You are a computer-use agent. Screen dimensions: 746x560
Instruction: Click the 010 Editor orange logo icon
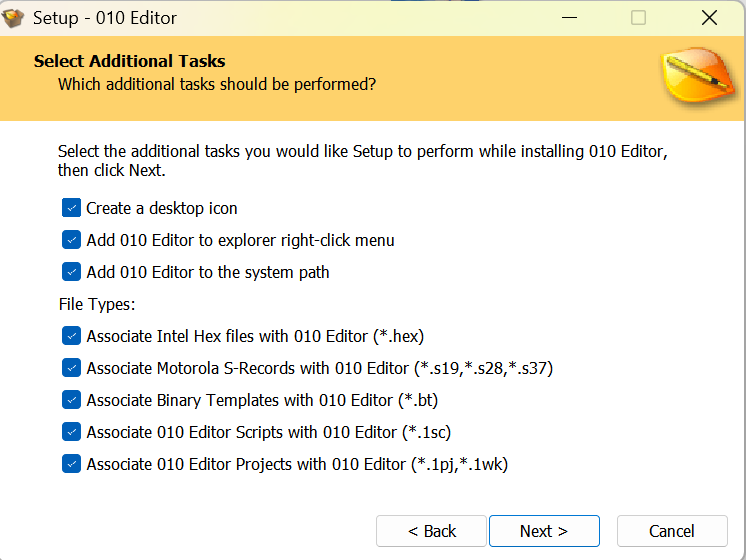coord(698,74)
